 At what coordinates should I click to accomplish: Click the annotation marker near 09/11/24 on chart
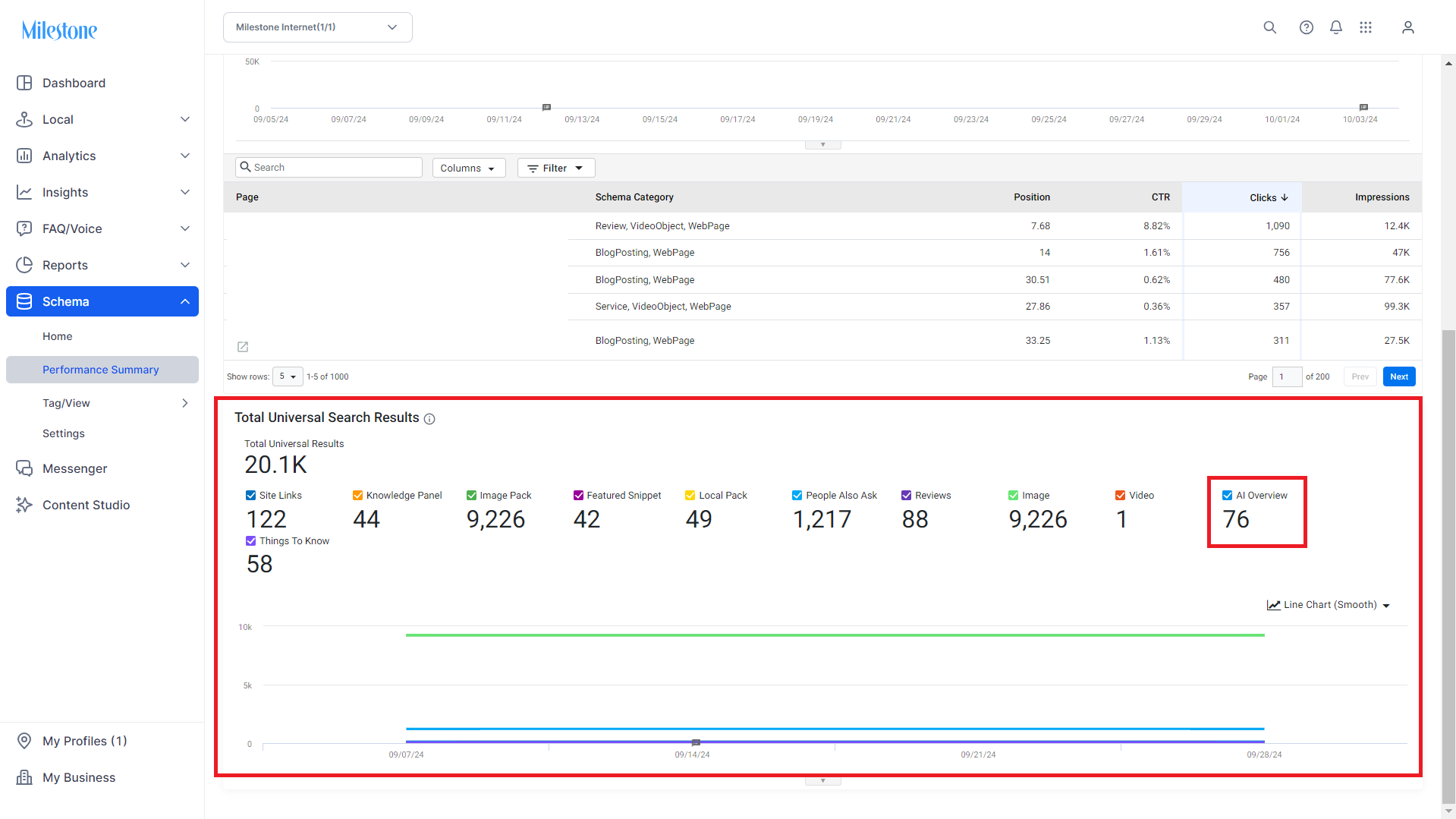[546, 107]
